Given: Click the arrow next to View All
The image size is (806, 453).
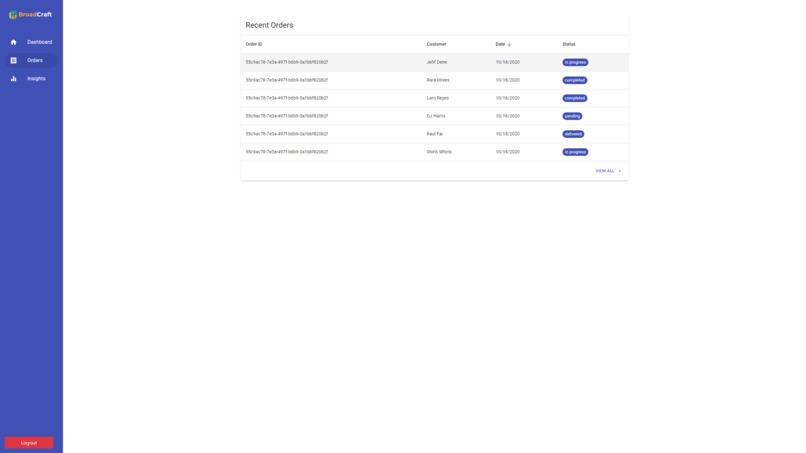Looking at the screenshot, I should click(619, 171).
